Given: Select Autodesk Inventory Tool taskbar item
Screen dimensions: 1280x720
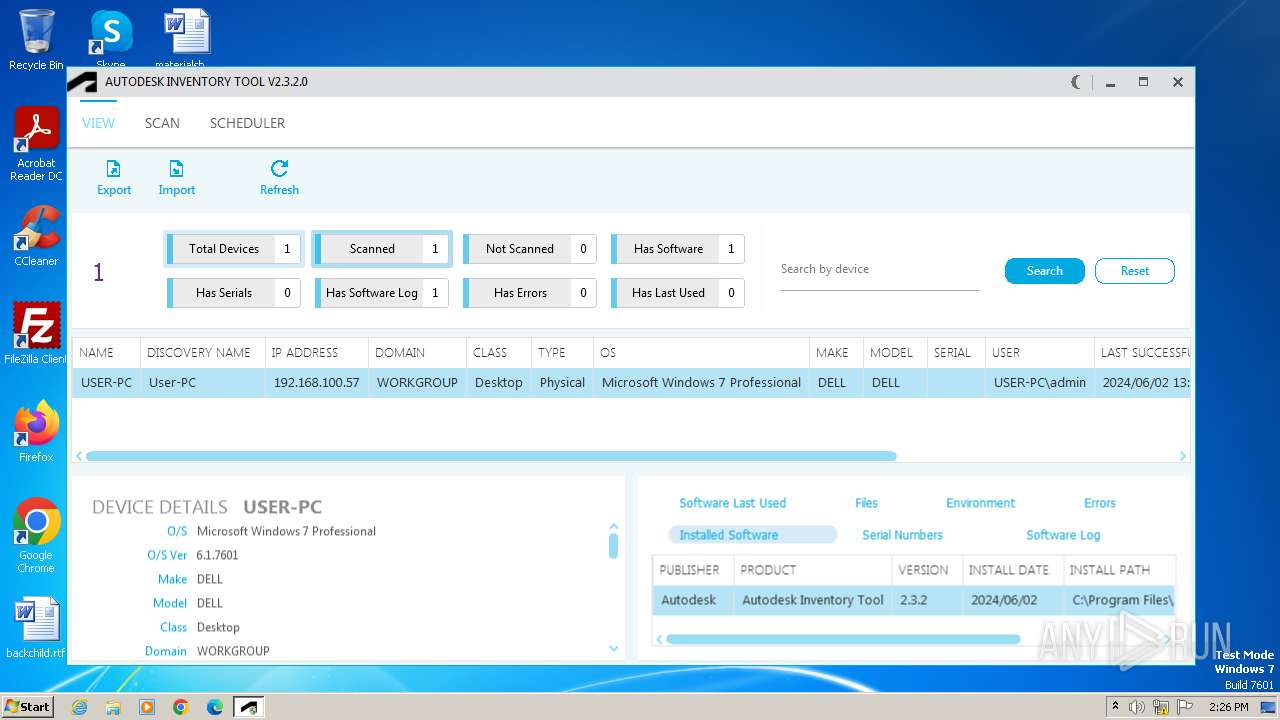Looking at the screenshot, I should [249, 707].
